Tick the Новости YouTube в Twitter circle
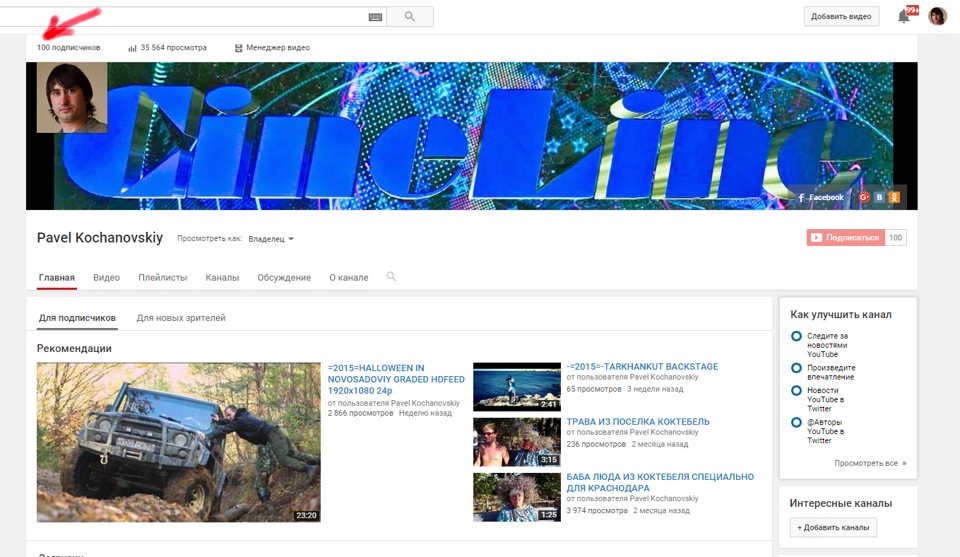The image size is (960, 557). (x=796, y=391)
